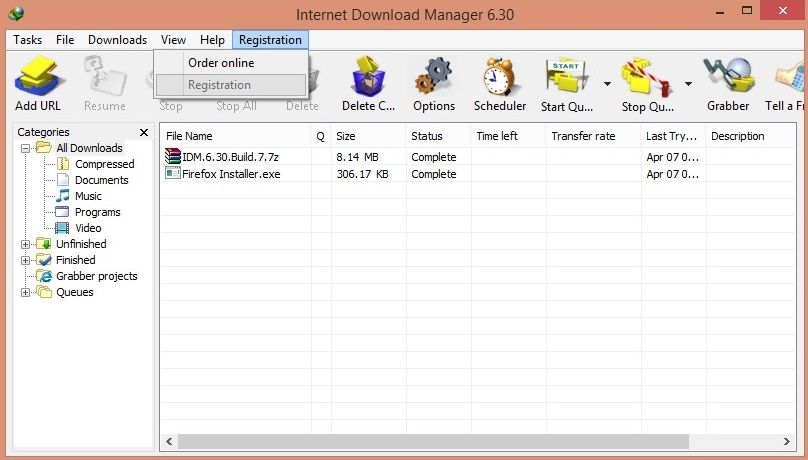Click the Music note category icon
The image size is (808, 460).
[x=63, y=196]
